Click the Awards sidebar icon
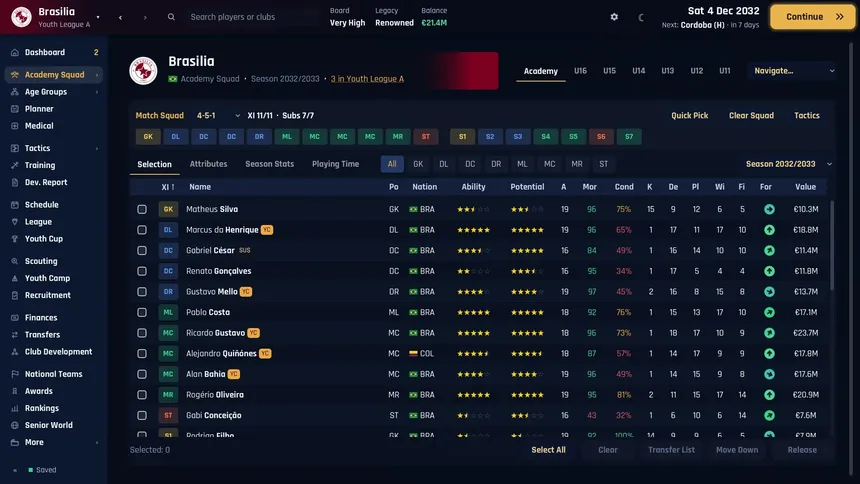Screen dimensions: 860x484 15,391
